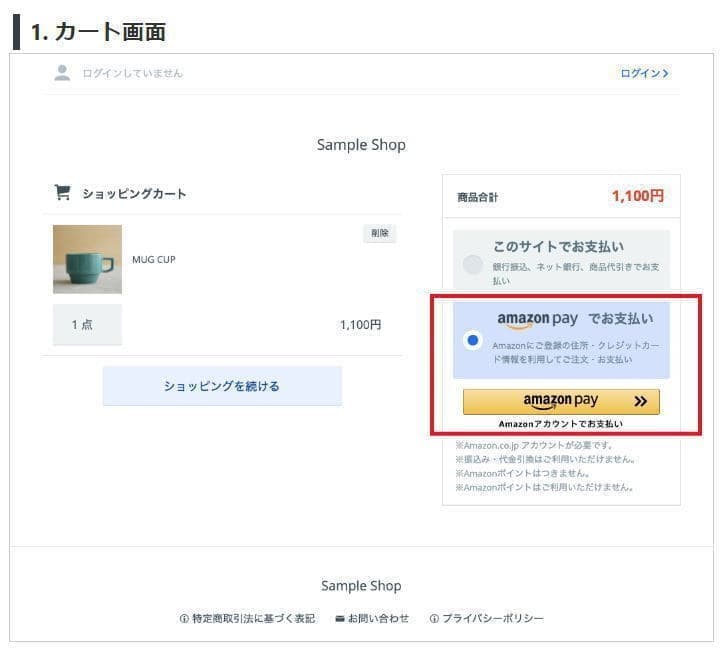Click the MUG CUP product thumbnail
Viewport: 725px width, 650px height.
(x=87, y=259)
